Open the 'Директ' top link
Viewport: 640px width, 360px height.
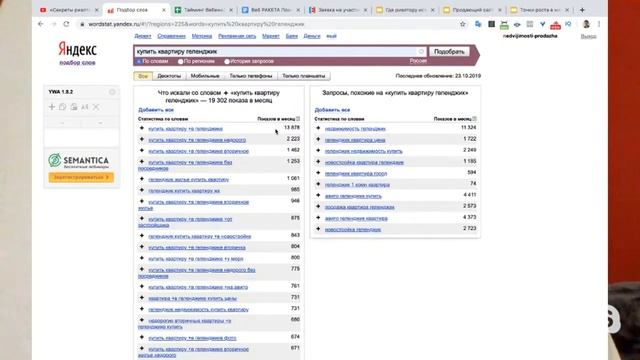pyautogui.click(x=143, y=36)
